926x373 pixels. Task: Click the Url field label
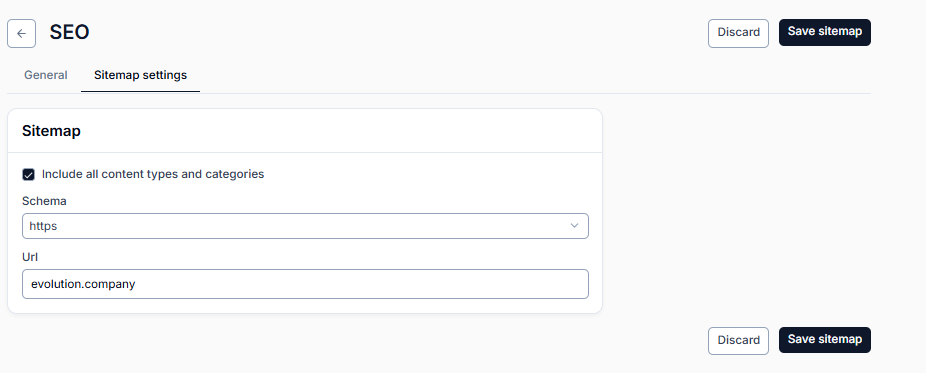(30, 257)
